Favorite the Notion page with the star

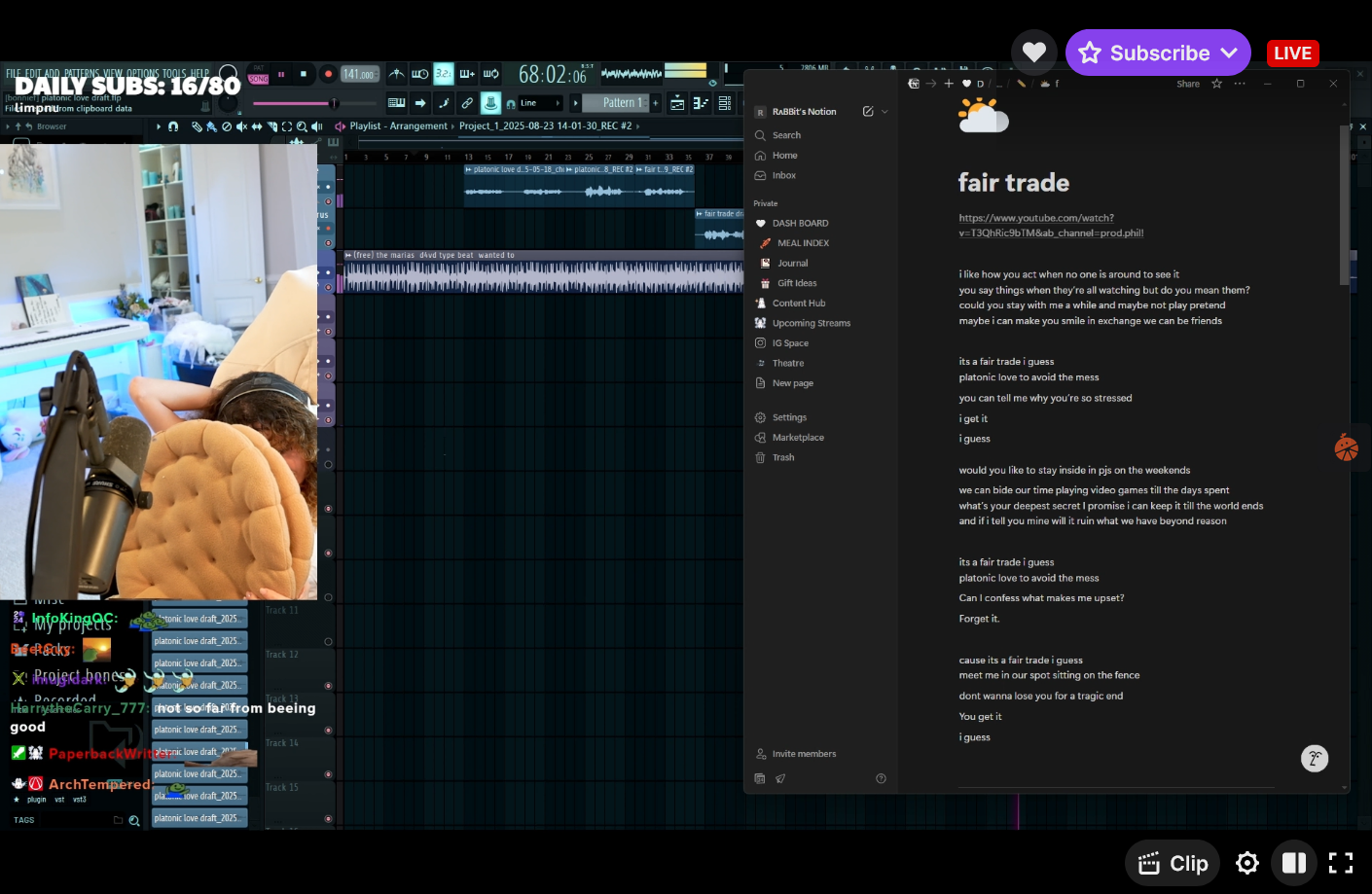1216,84
